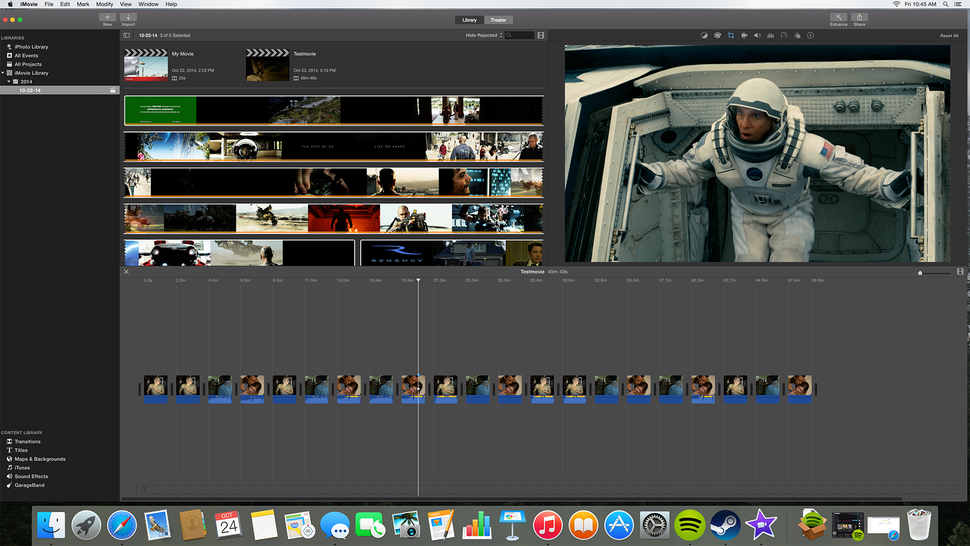Select All Projects in the sidebar
This screenshot has width=970, height=546.
click(28, 64)
